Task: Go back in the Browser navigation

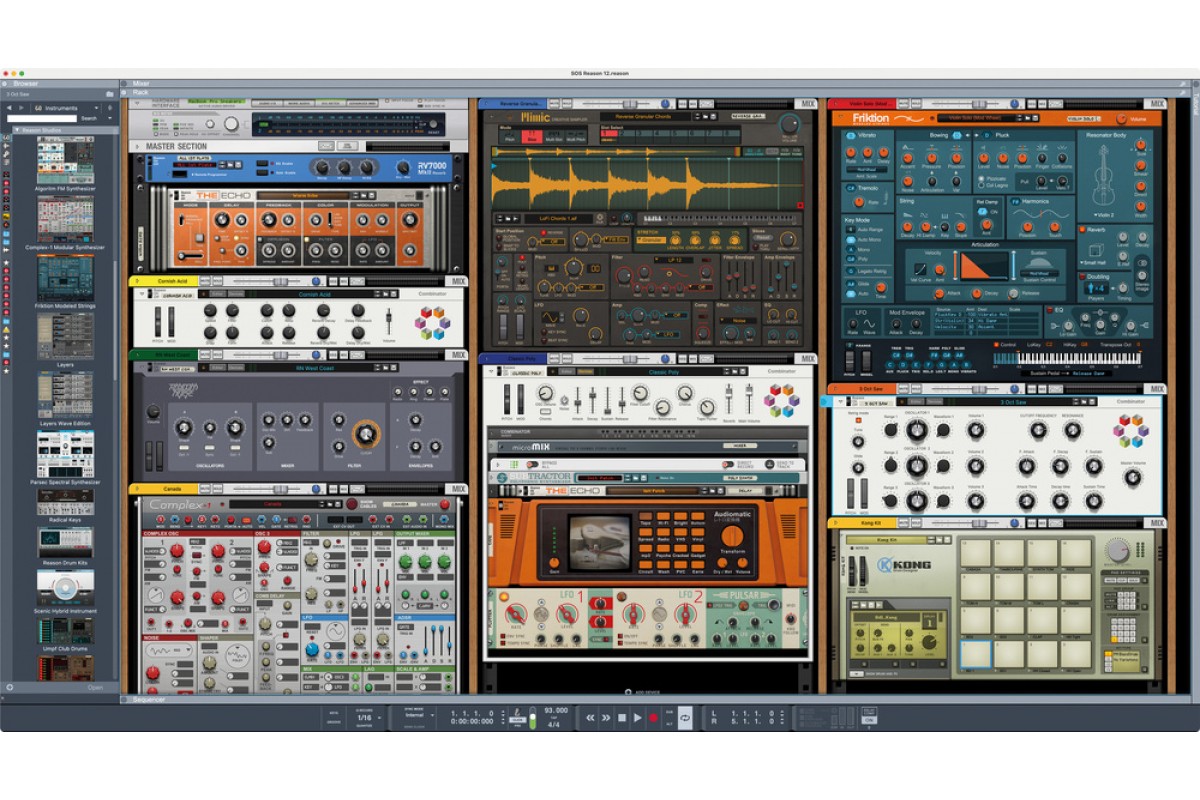Action: point(8,107)
